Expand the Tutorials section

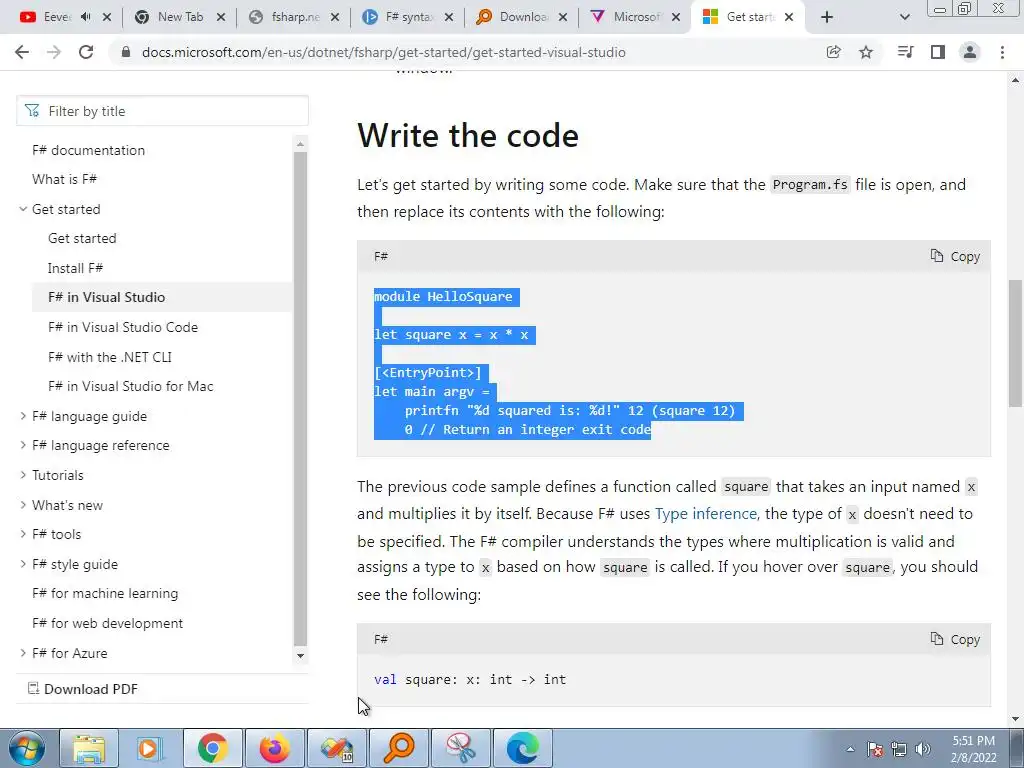[23, 475]
